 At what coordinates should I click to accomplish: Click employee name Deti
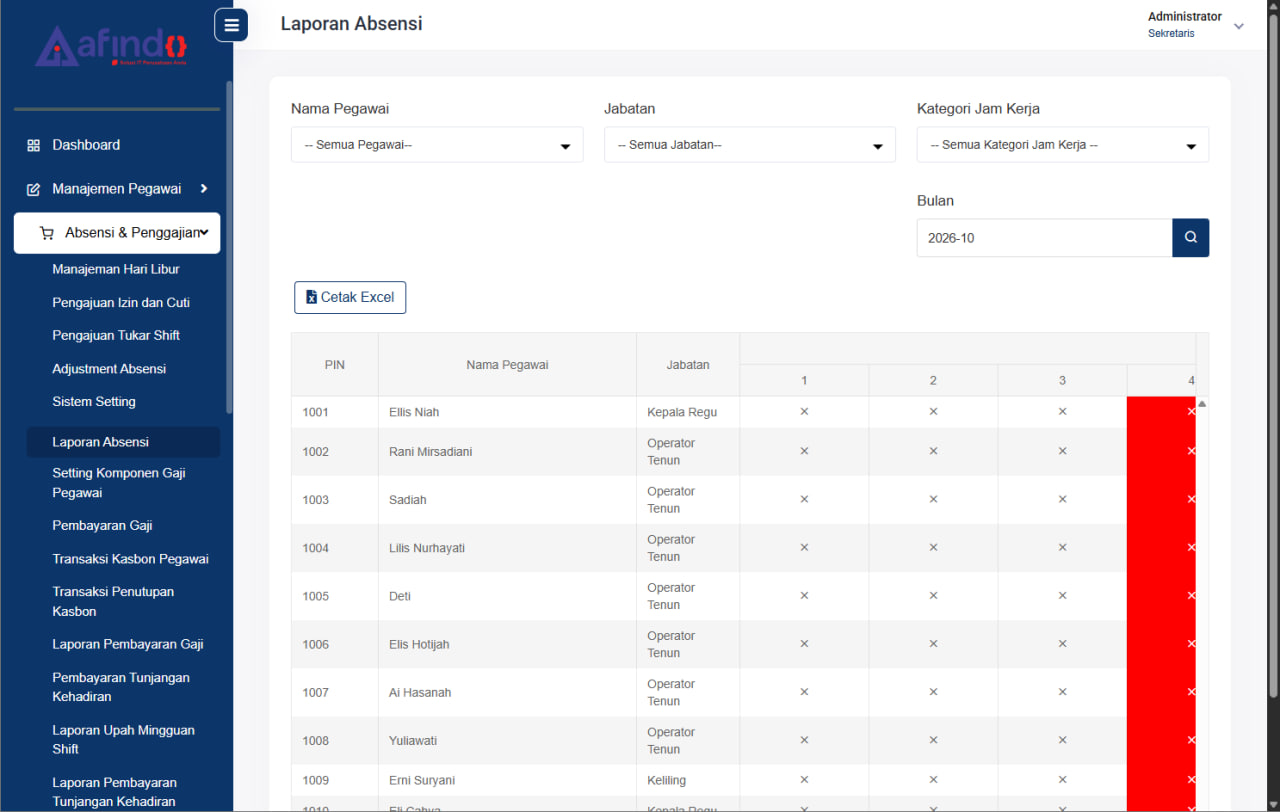[x=400, y=596]
